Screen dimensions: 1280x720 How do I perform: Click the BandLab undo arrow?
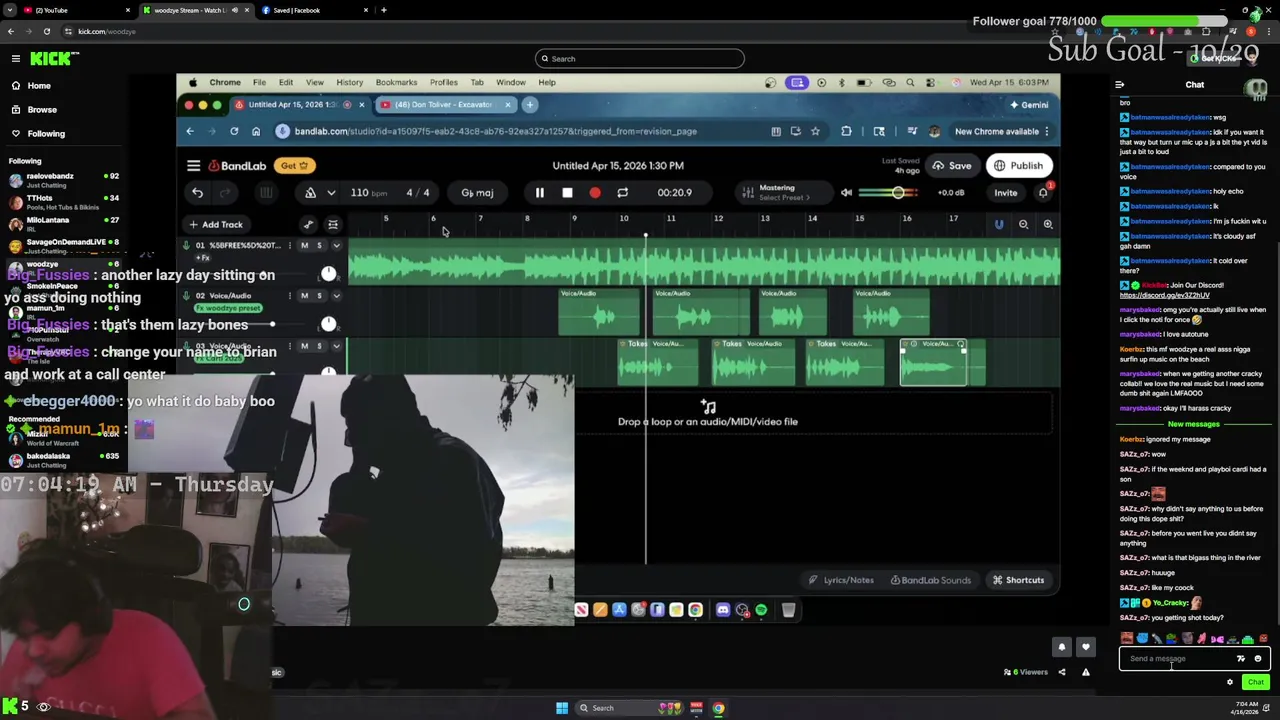(198, 193)
